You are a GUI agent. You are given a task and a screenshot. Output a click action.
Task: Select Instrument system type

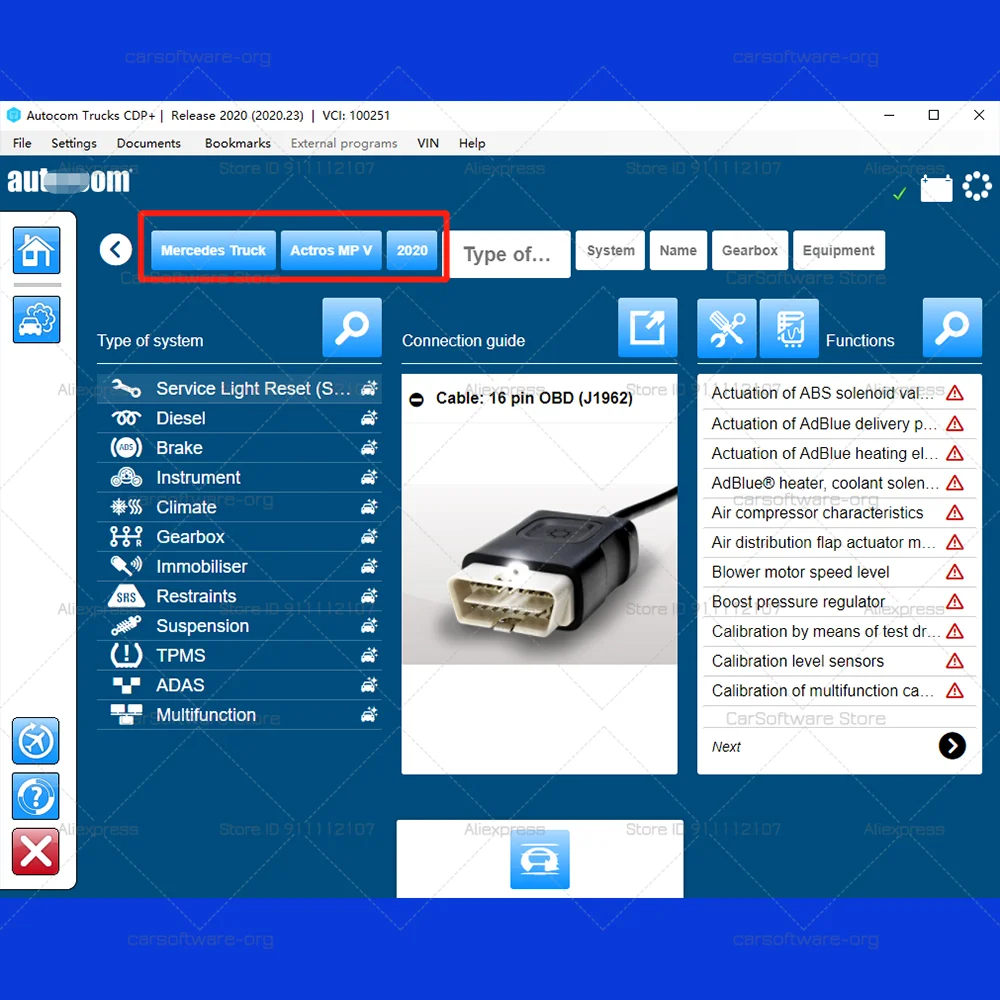click(x=239, y=477)
